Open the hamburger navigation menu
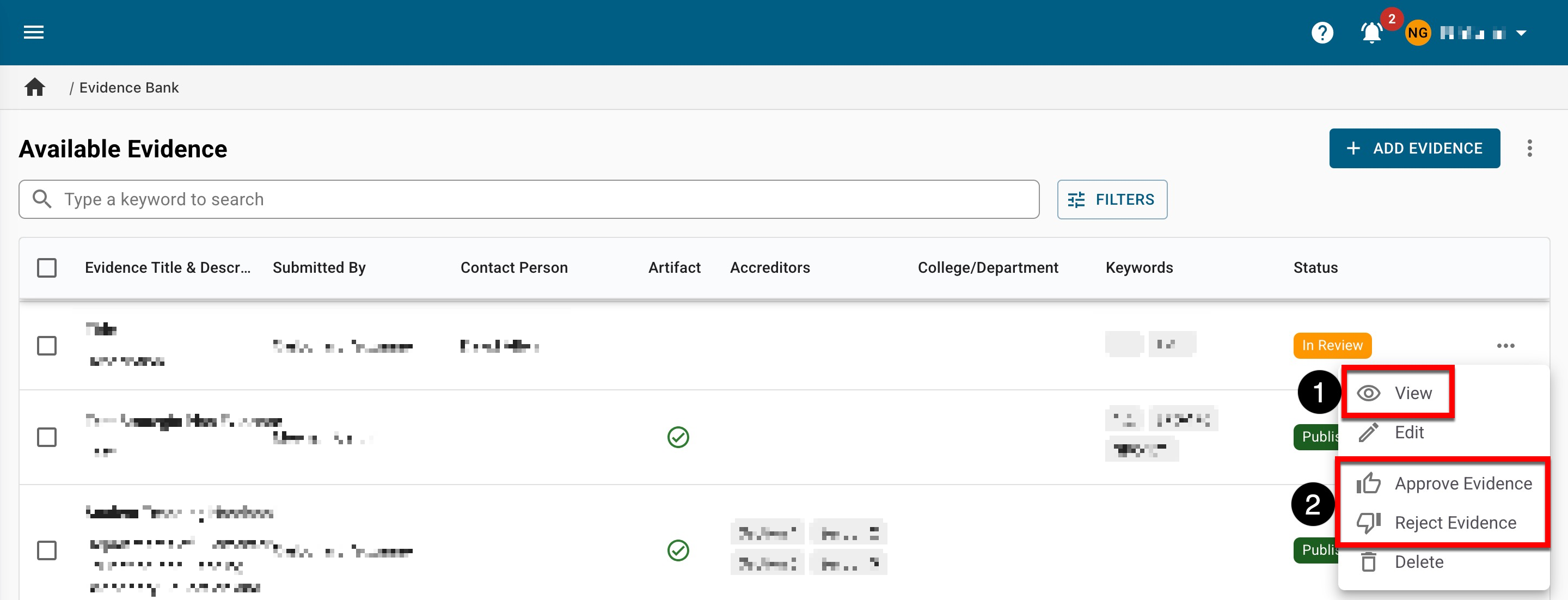The height and width of the screenshot is (600, 1568). pos(33,32)
